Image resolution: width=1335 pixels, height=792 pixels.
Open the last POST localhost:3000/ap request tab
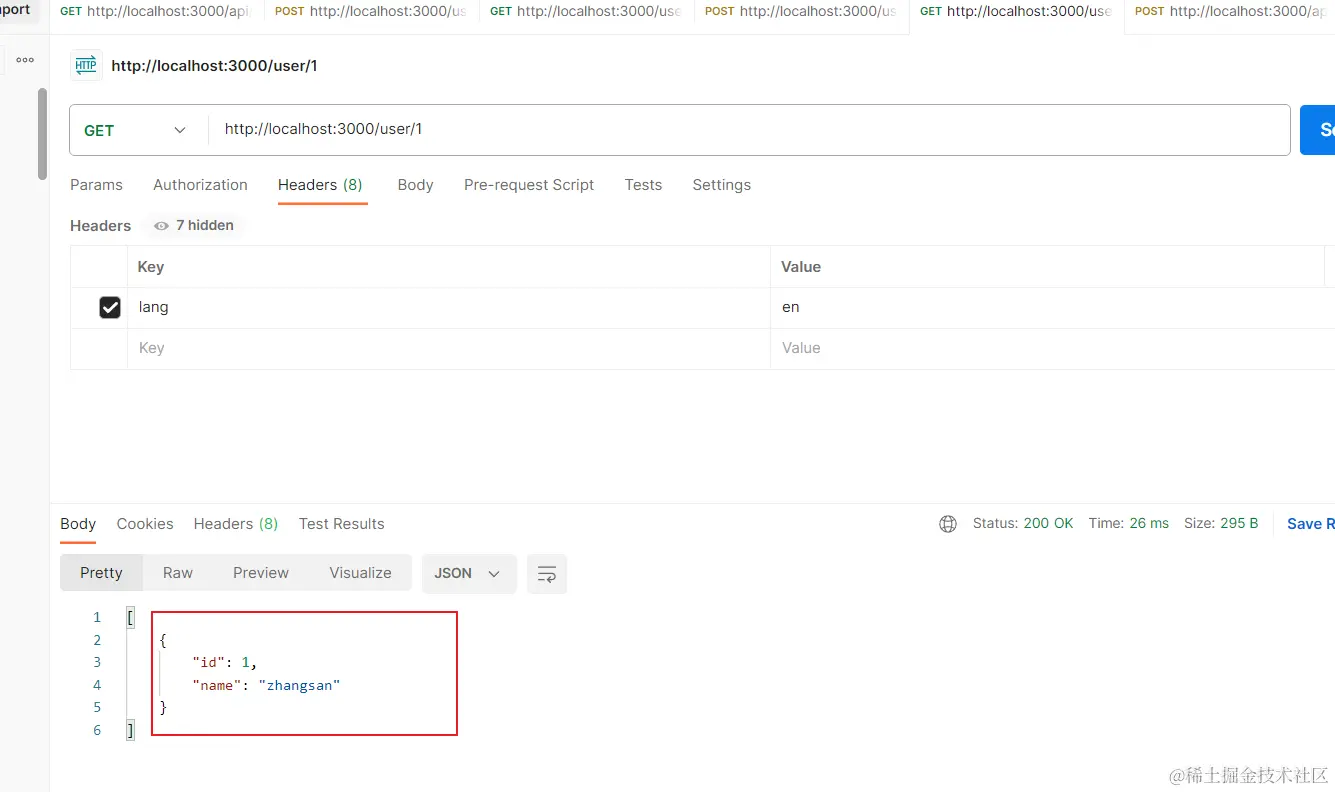point(1230,12)
